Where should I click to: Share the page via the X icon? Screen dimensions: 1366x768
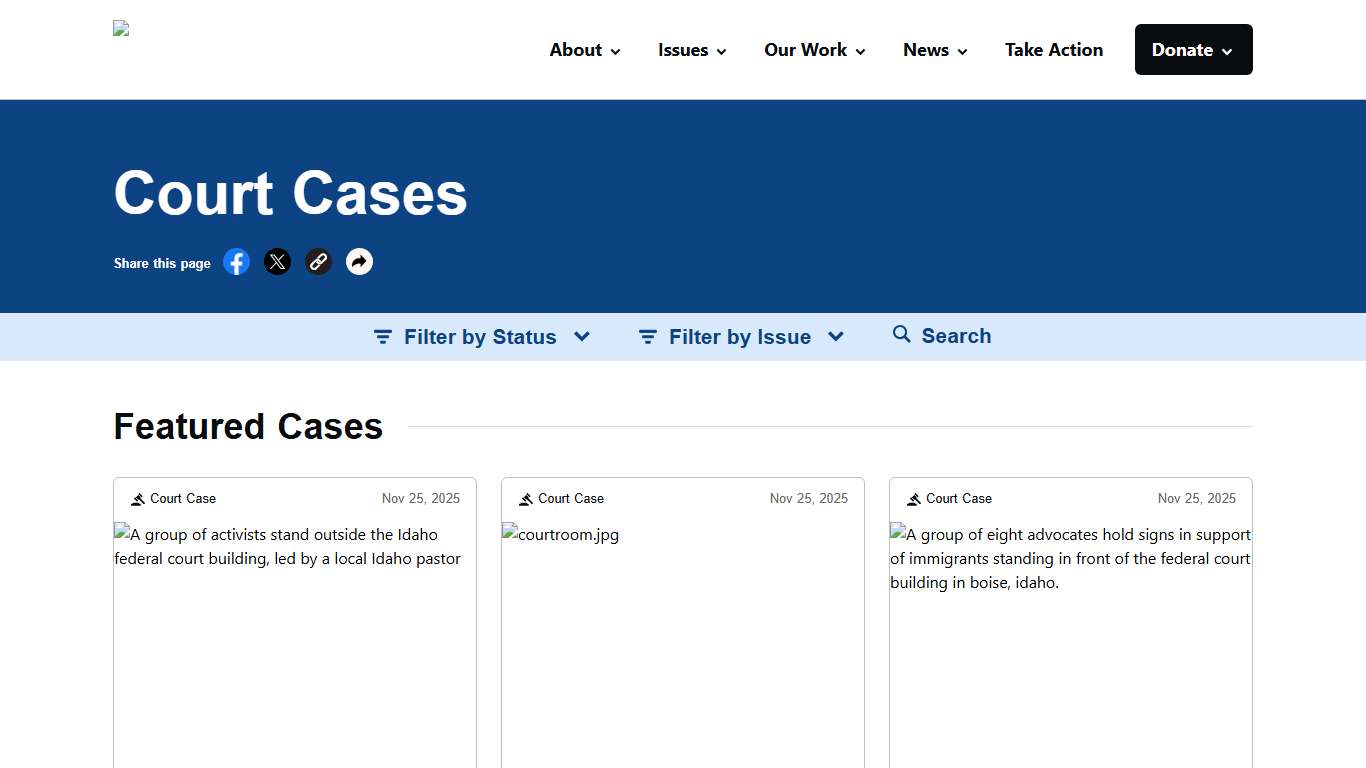pyautogui.click(x=277, y=261)
